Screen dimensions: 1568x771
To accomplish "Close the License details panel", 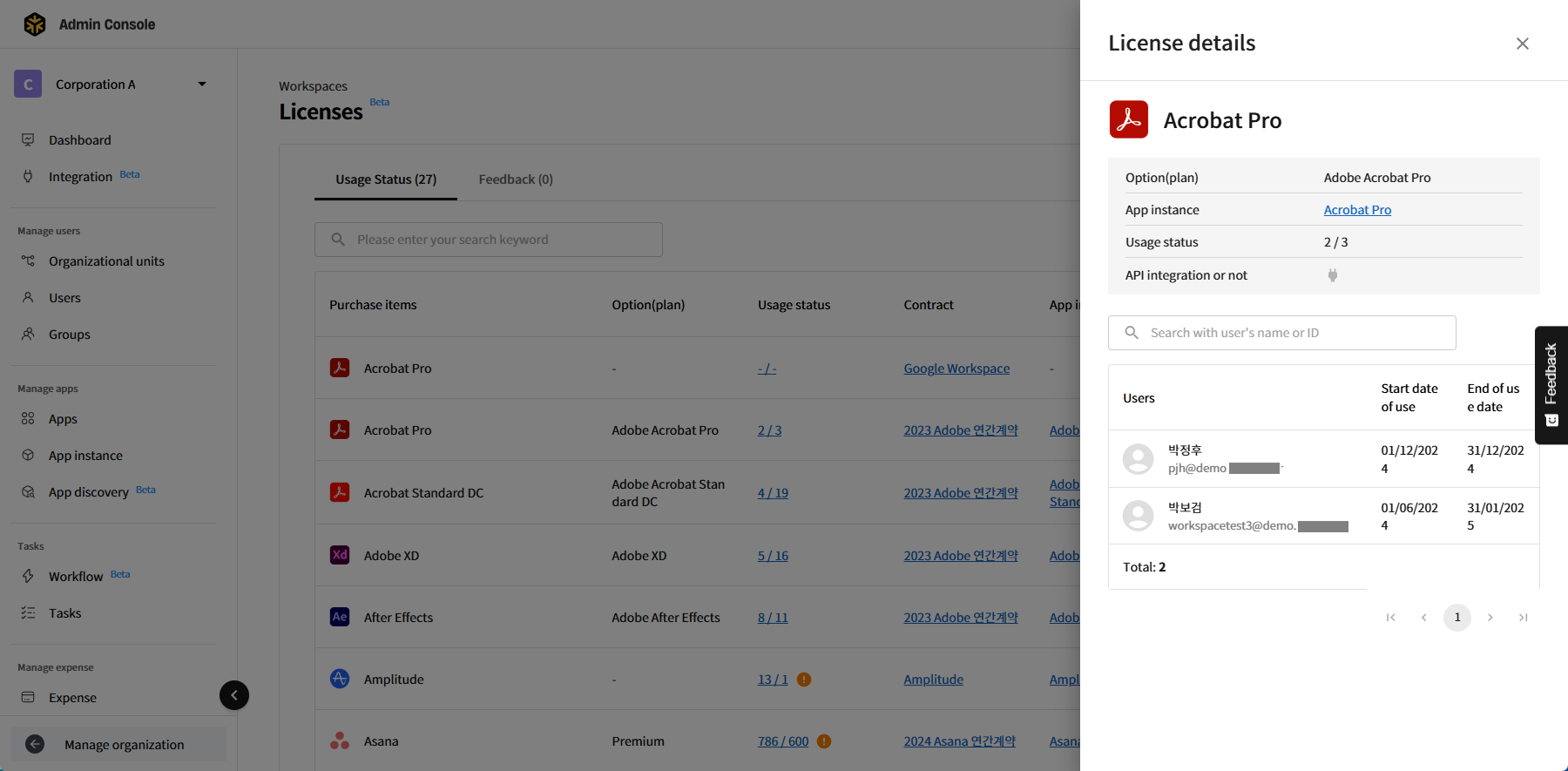I will [1523, 44].
